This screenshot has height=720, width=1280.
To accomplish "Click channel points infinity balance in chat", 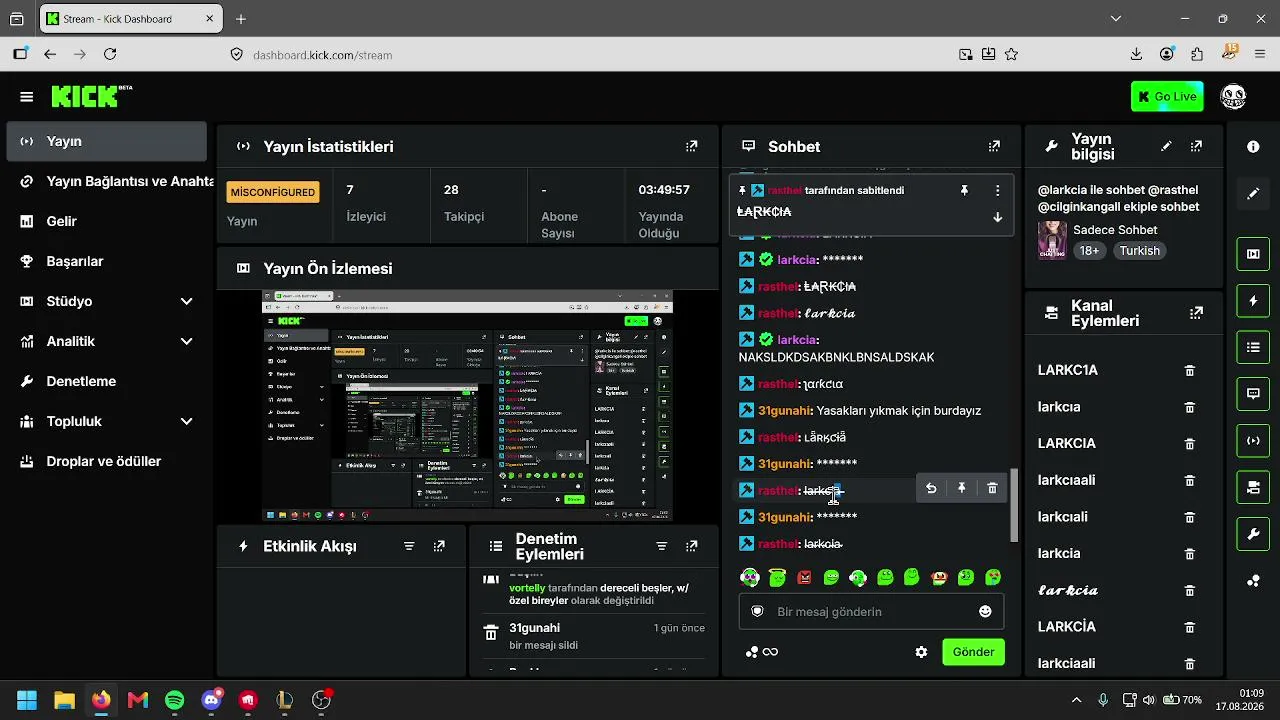I will point(762,652).
